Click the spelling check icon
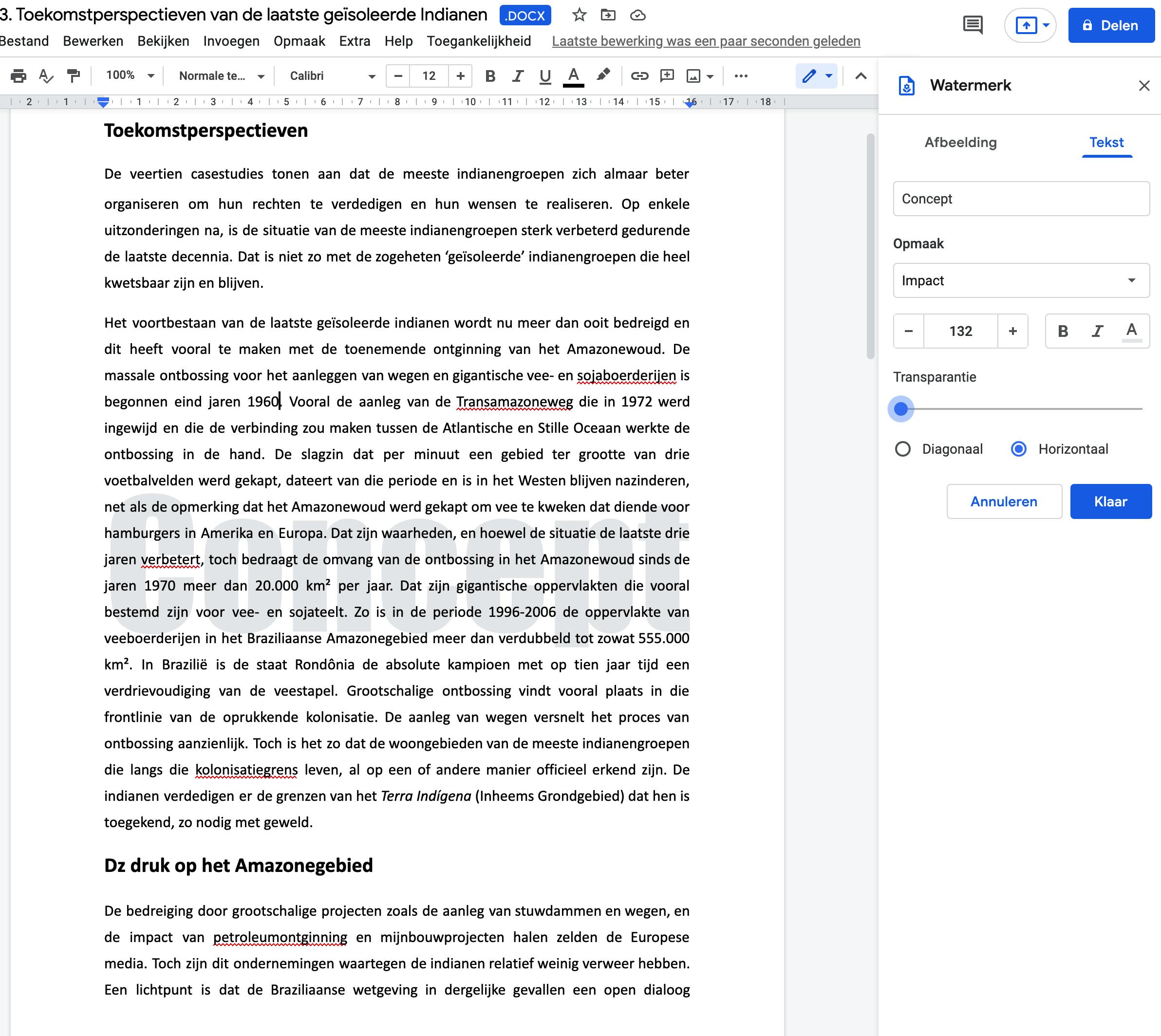This screenshot has height=1036, width=1161. tap(46, 76)
